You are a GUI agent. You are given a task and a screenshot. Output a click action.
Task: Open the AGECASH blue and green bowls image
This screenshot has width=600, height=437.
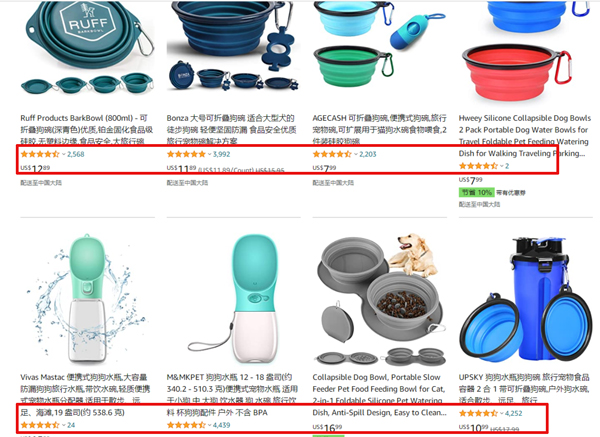379,45
